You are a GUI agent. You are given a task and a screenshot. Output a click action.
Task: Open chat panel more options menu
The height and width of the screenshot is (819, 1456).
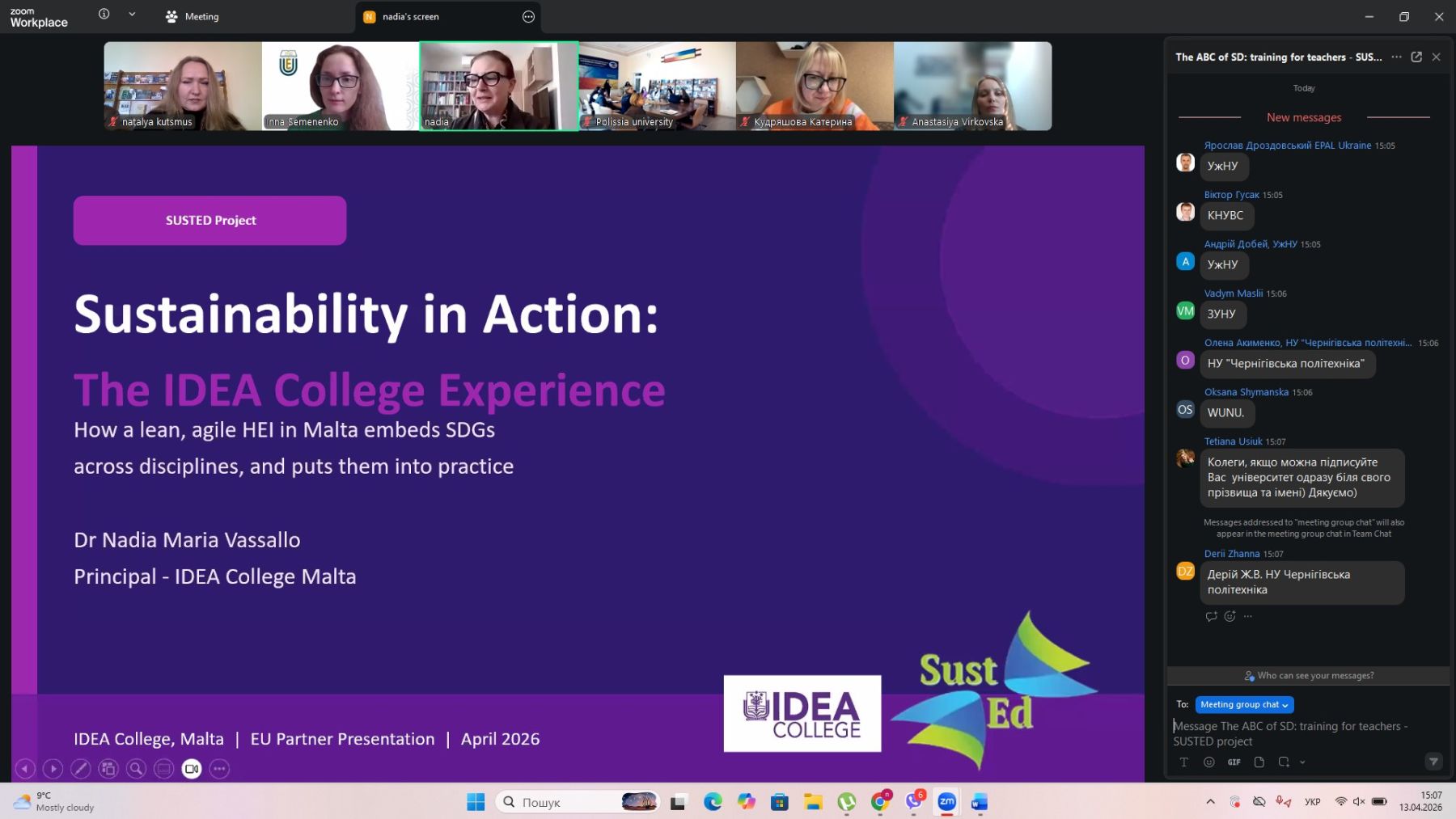[x=1397, y=57]
